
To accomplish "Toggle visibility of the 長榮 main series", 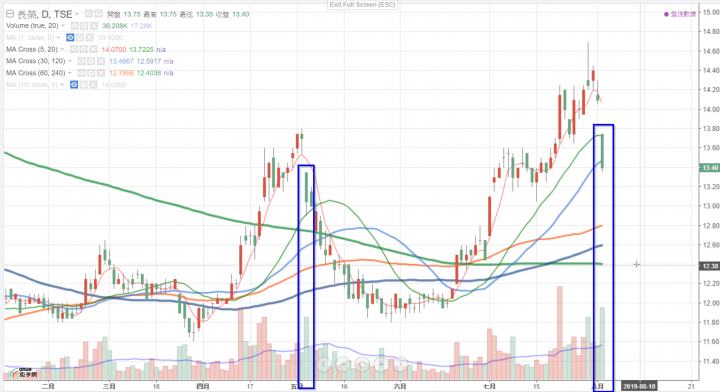I will click(89, 14).
